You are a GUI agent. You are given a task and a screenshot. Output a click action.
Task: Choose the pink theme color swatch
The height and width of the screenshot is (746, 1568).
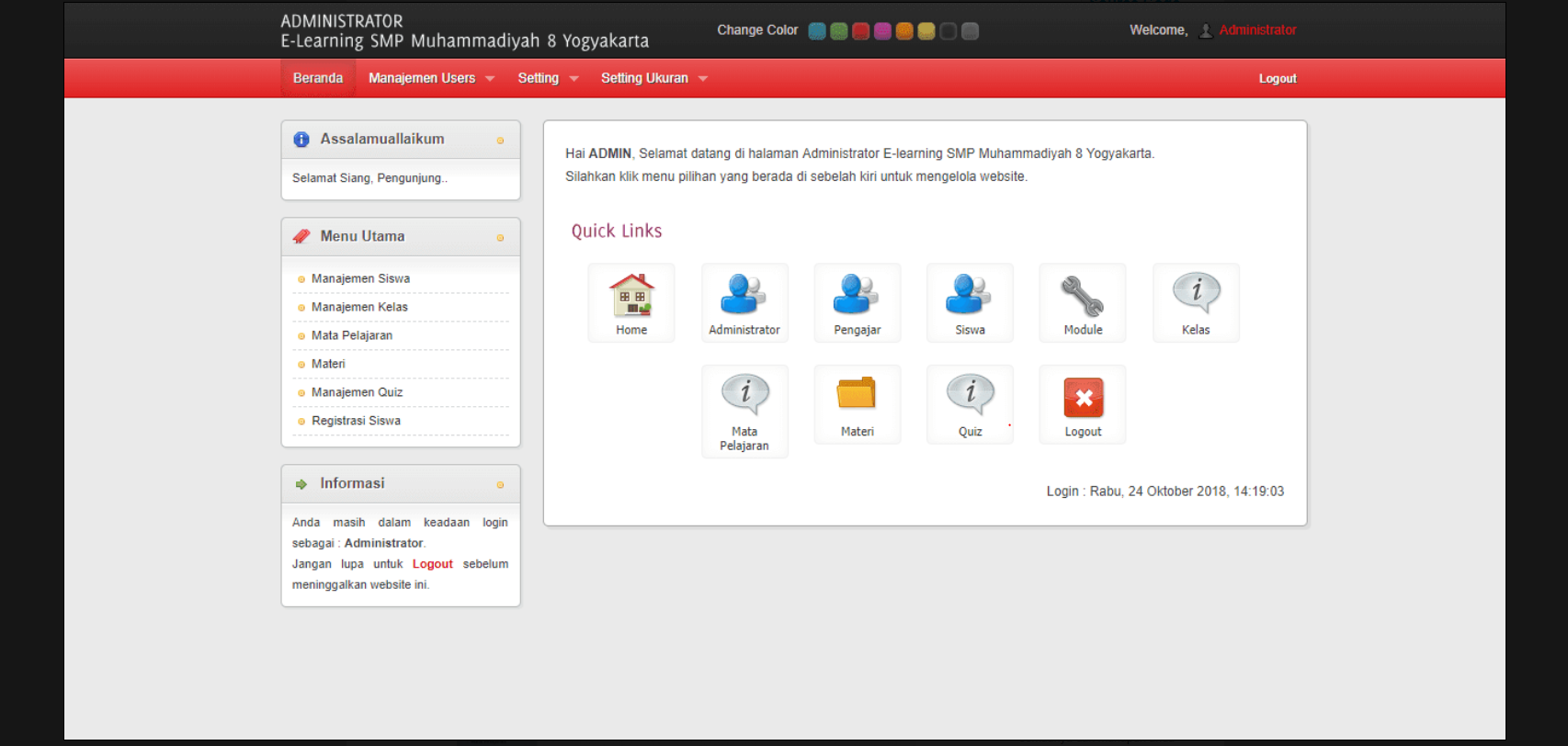click(882, 31)
